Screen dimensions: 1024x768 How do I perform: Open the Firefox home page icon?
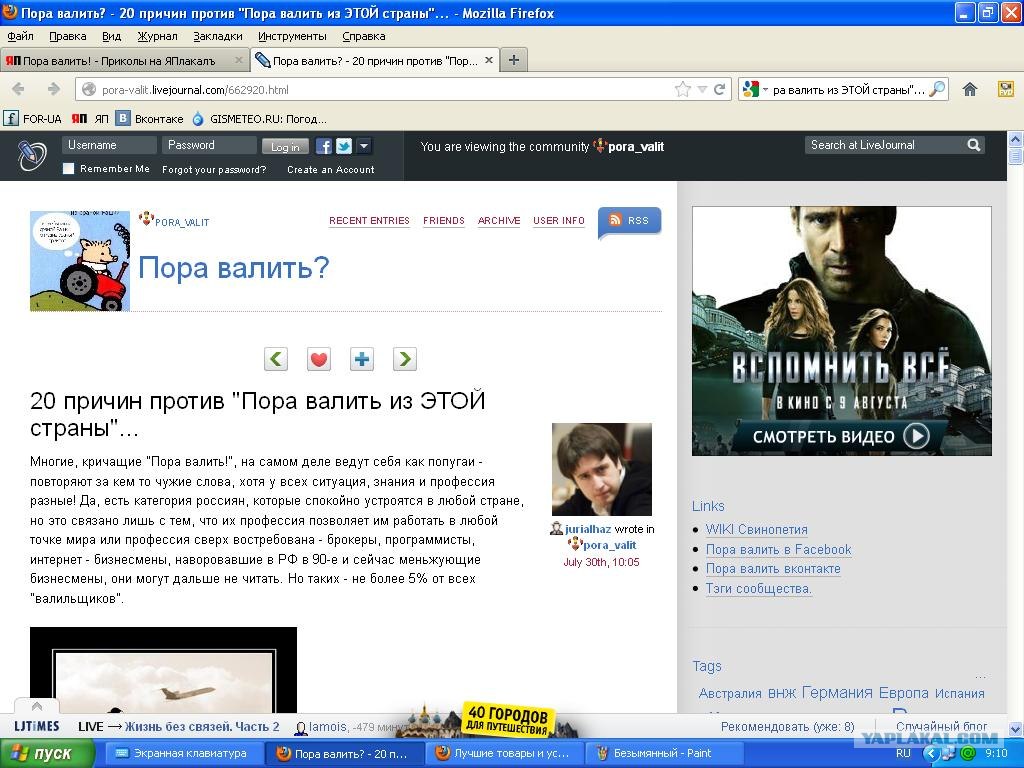[970, 89]
